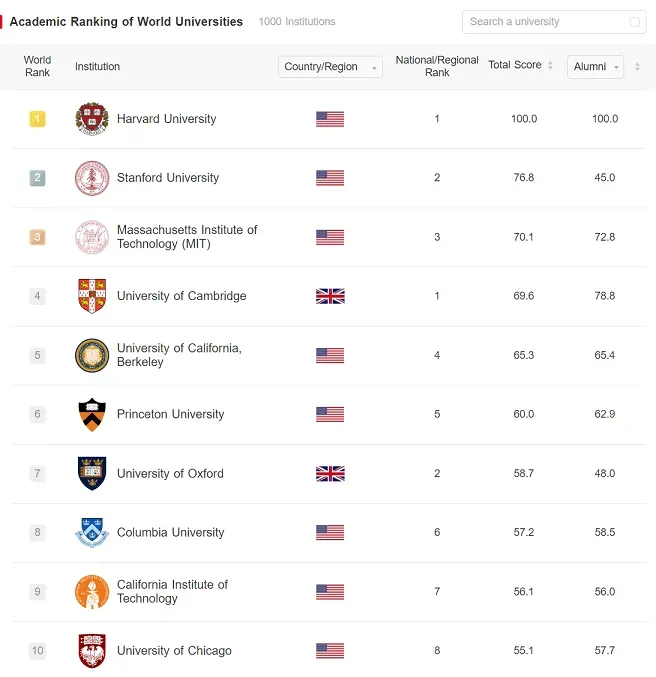The height and width of the screenshot is (677, 656).
Task: Click the Harvard University crest logo
Action: pos(92,119)
